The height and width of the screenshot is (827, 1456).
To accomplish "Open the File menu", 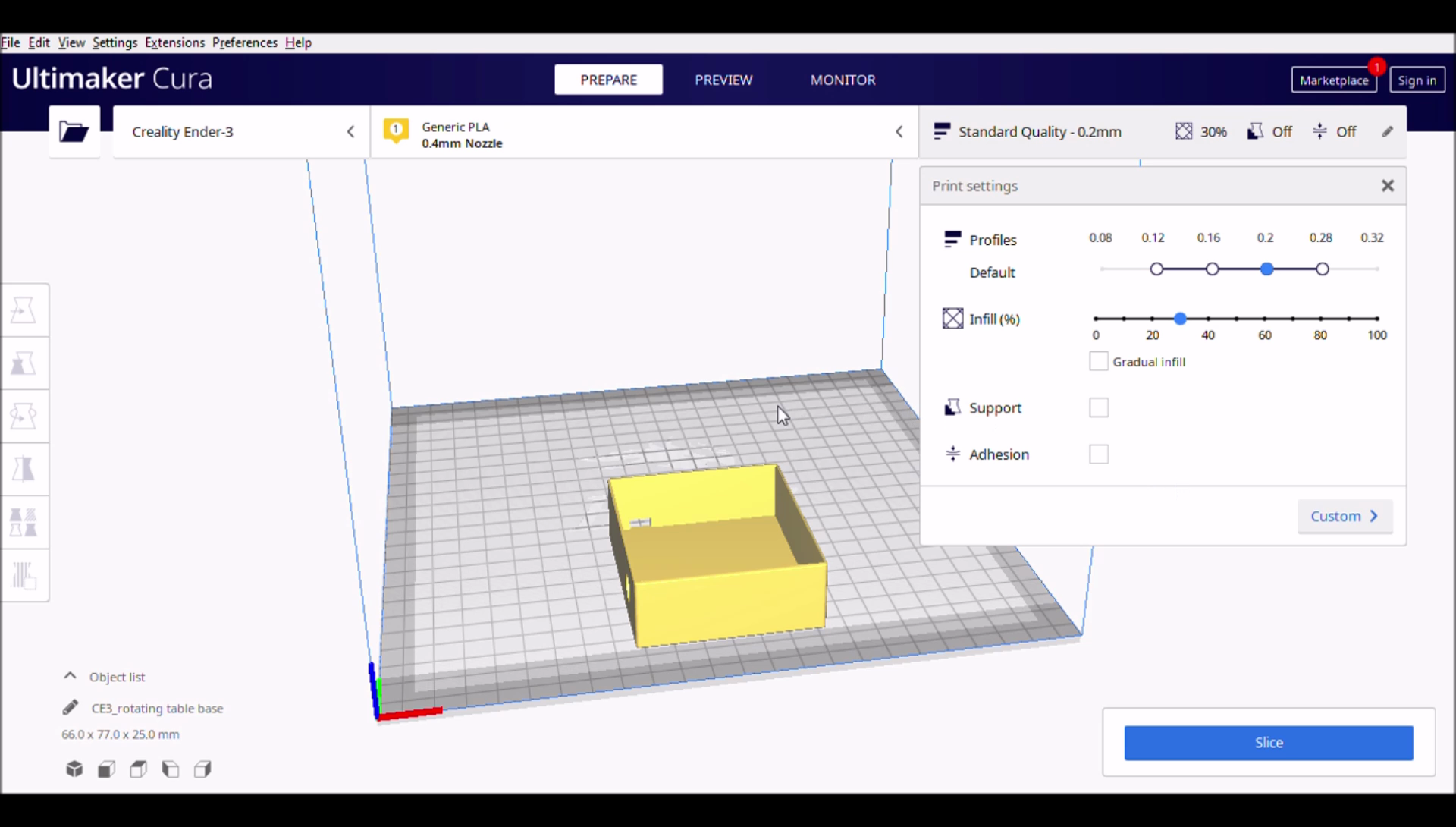I will pos(11,42).
